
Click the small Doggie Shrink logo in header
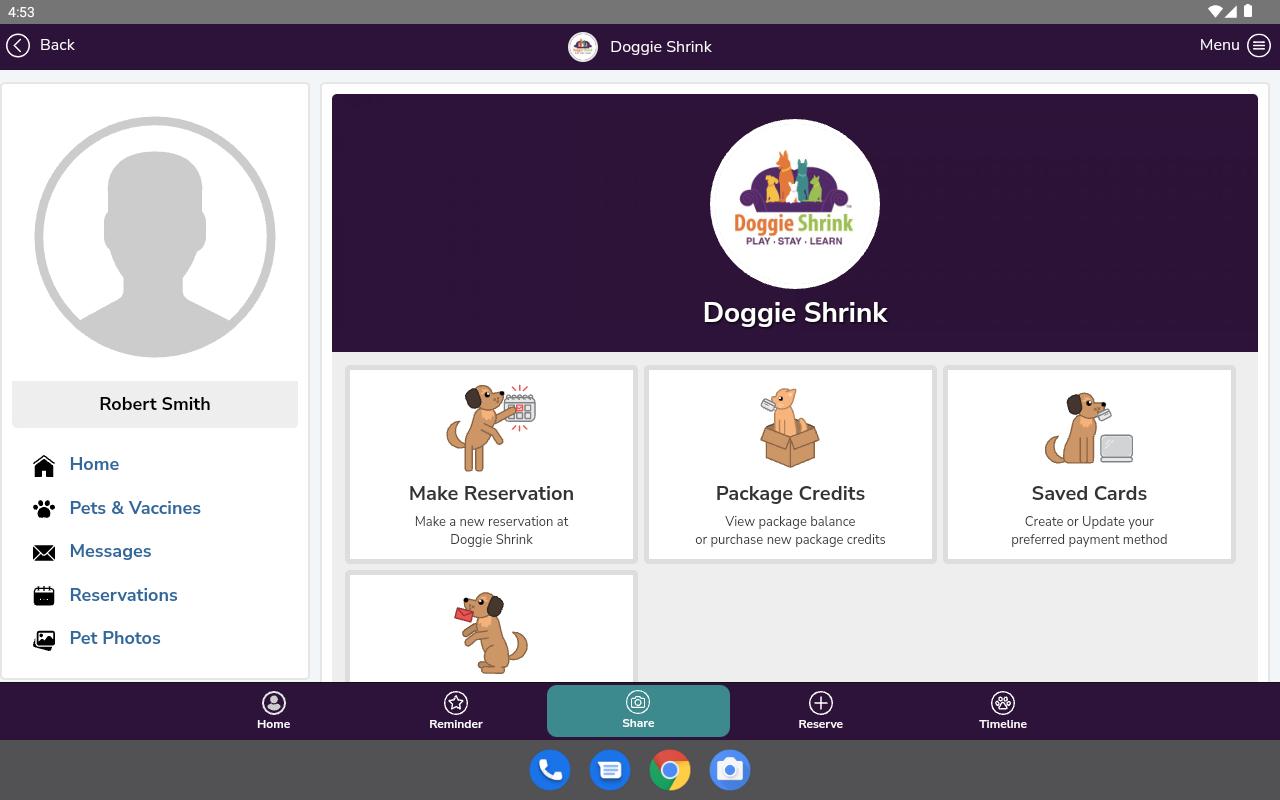pos(583,47)
